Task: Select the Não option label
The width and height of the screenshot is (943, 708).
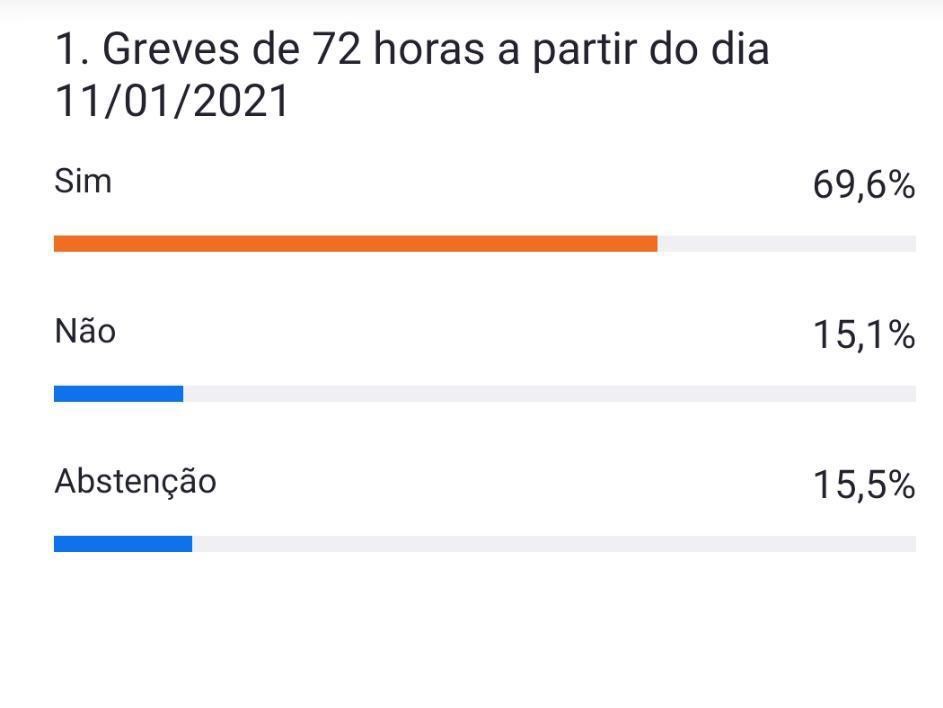Action: 85,331
